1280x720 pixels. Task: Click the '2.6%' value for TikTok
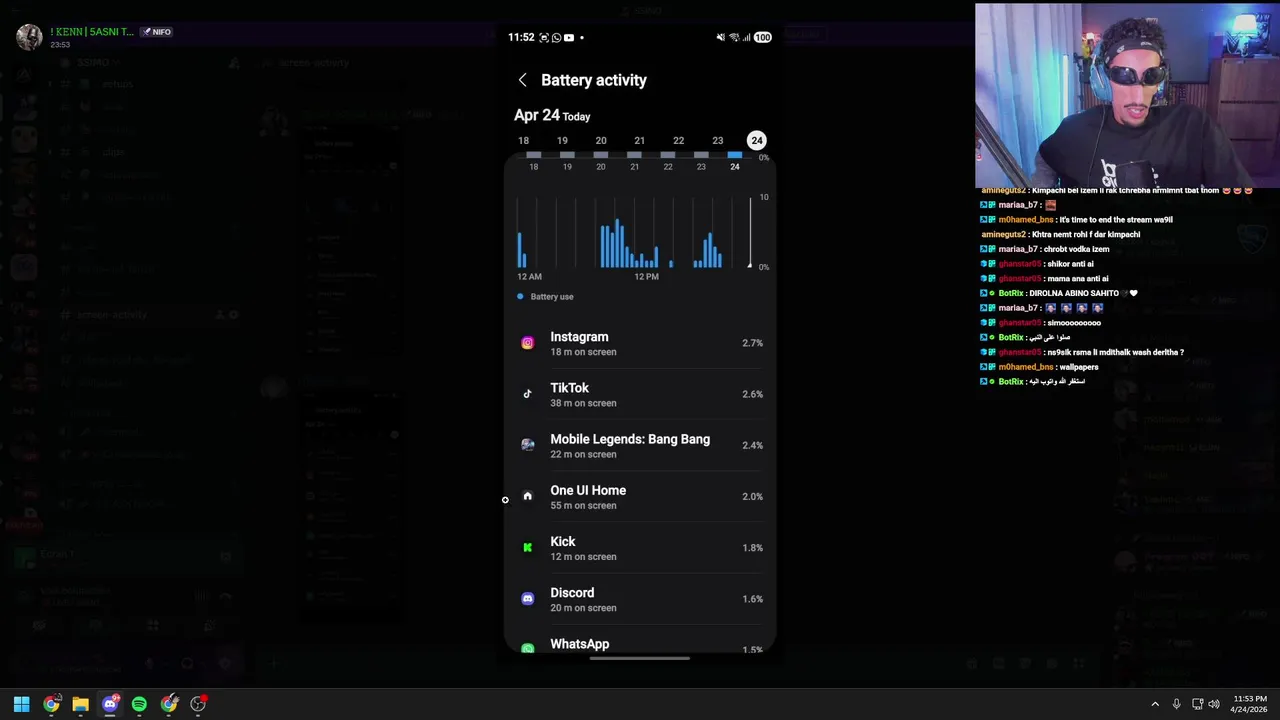(752, 394)
